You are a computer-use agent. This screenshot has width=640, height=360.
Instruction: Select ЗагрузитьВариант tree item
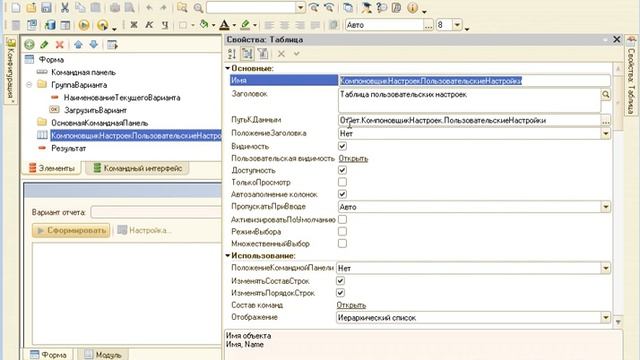tap(95, 110)
